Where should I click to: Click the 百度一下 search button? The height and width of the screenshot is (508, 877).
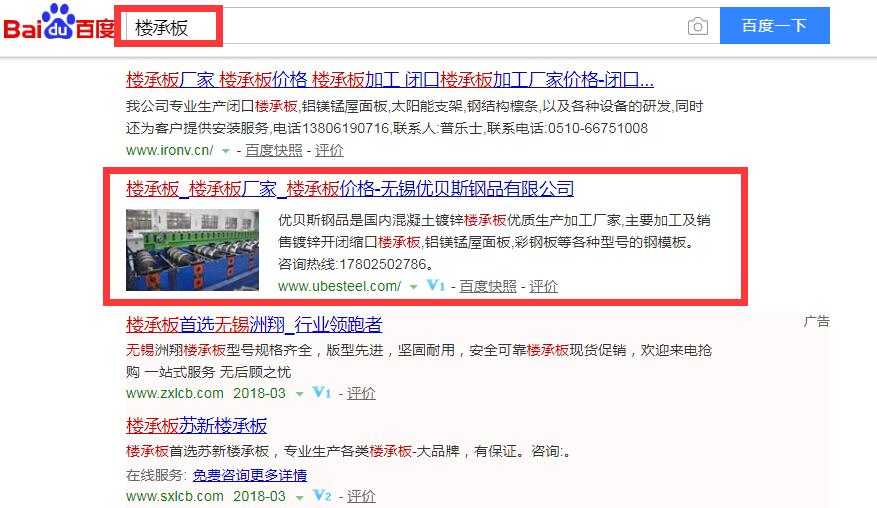pos(775,26)
